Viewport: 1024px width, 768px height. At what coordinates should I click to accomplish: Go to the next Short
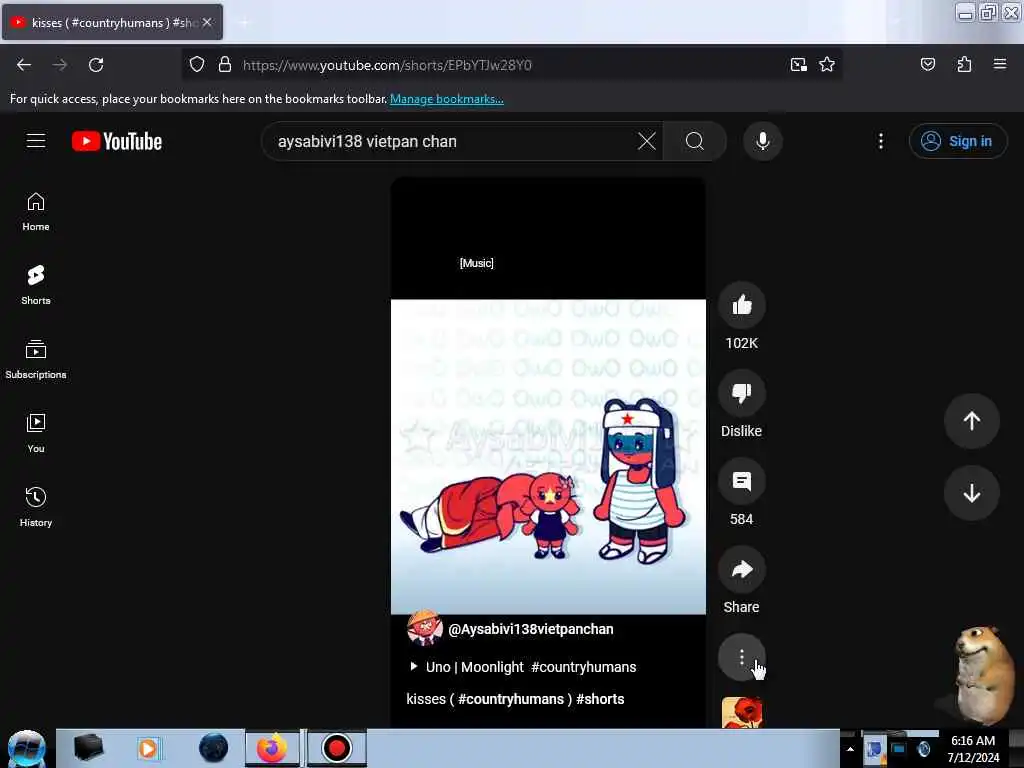(x=972, y=493)
